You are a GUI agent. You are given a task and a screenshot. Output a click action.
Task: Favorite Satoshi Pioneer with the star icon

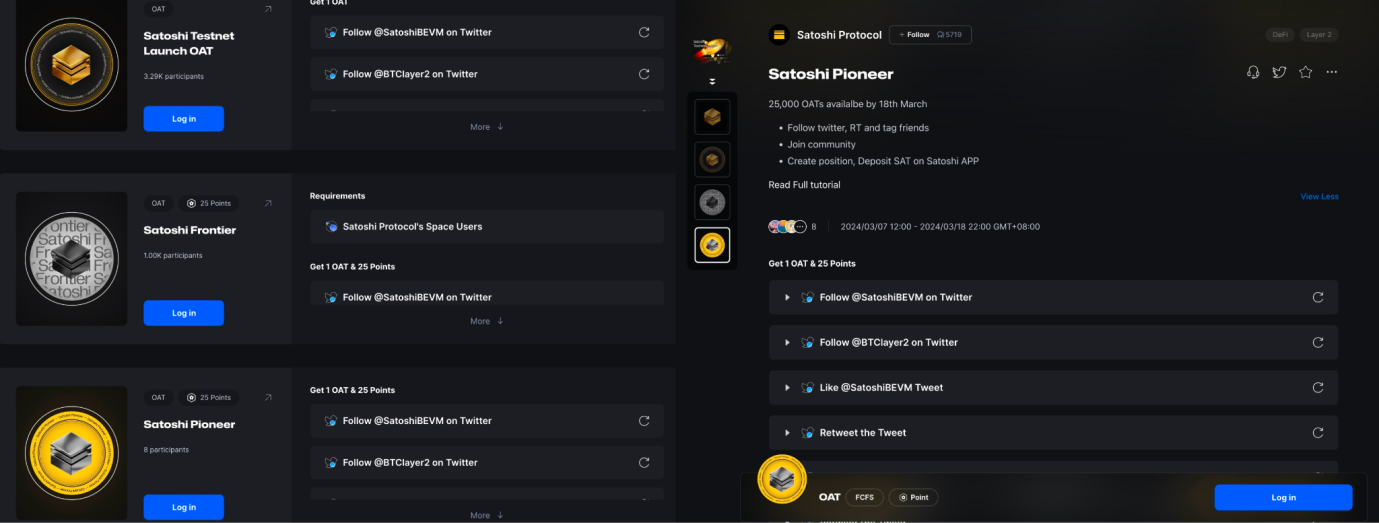pyautogui.click(x=1305, y=72)
